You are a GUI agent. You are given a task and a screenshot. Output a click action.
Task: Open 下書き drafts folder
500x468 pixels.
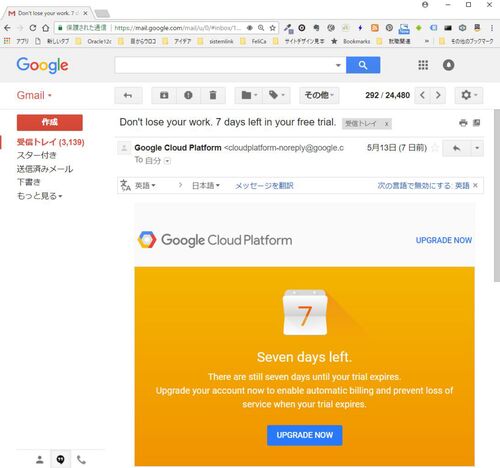[29, 182]
